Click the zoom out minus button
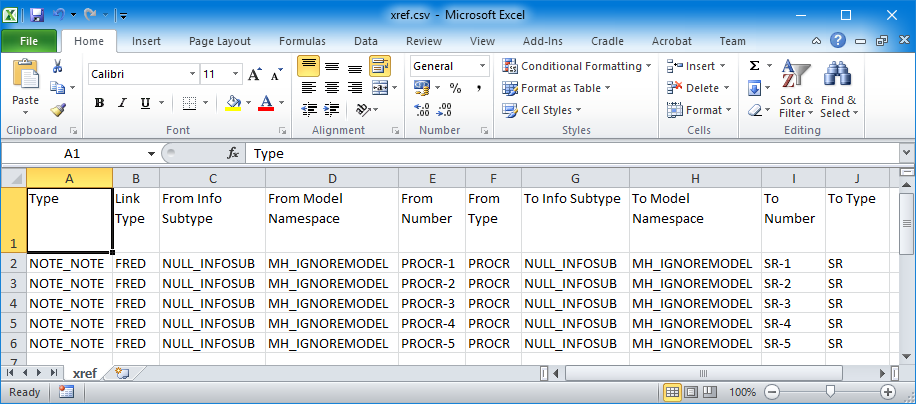Screen dimensions: 916x404 (772, 392)
